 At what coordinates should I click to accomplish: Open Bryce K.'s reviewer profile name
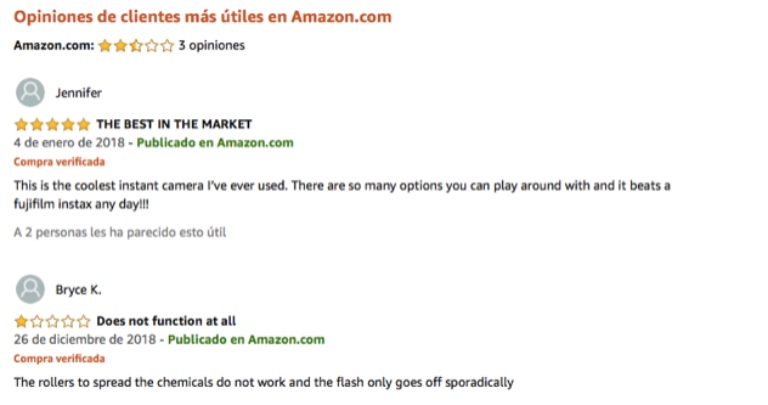(x=78, y=290)
